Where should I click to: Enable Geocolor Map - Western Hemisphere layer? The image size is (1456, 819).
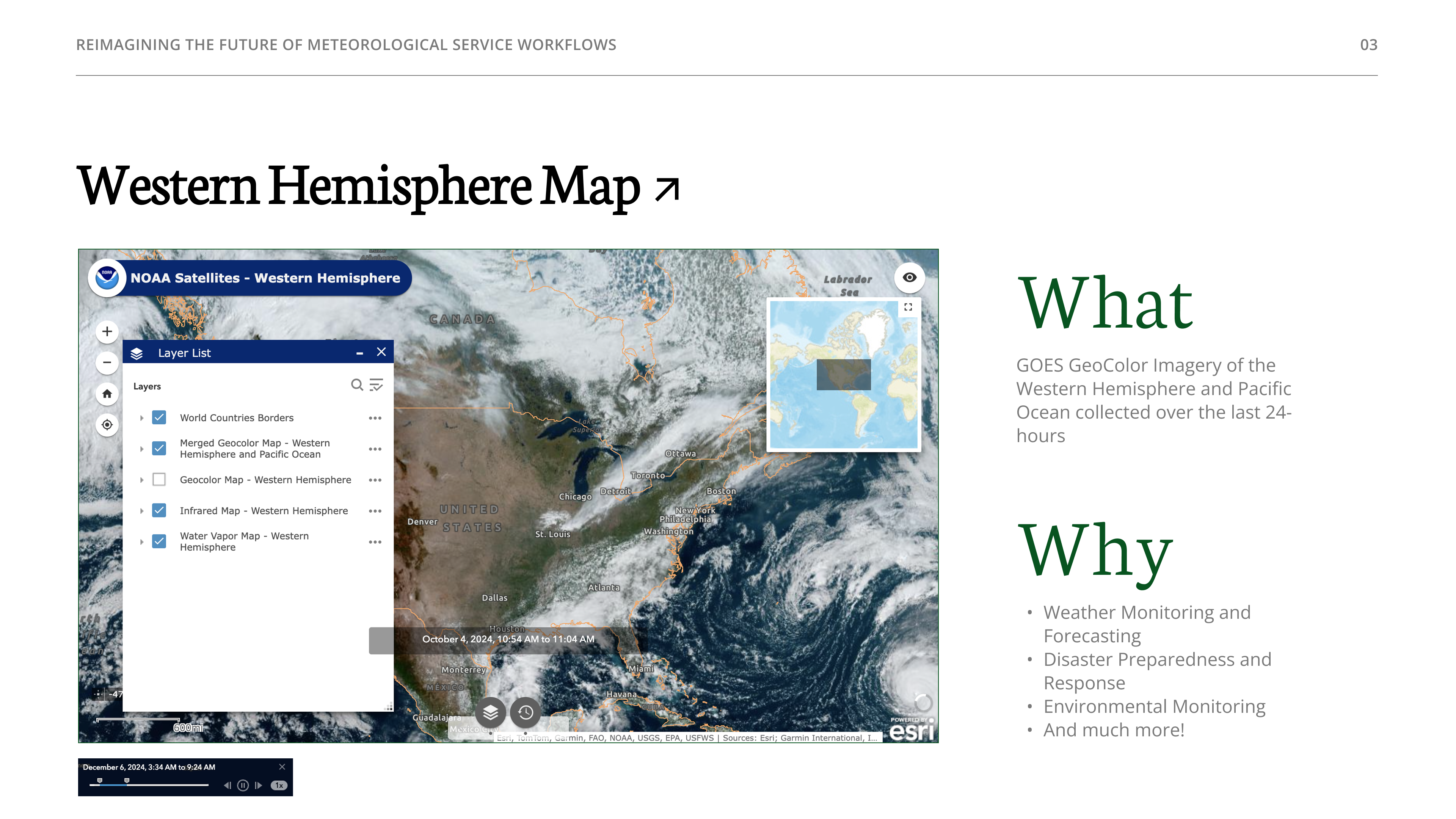click(159, 480)
